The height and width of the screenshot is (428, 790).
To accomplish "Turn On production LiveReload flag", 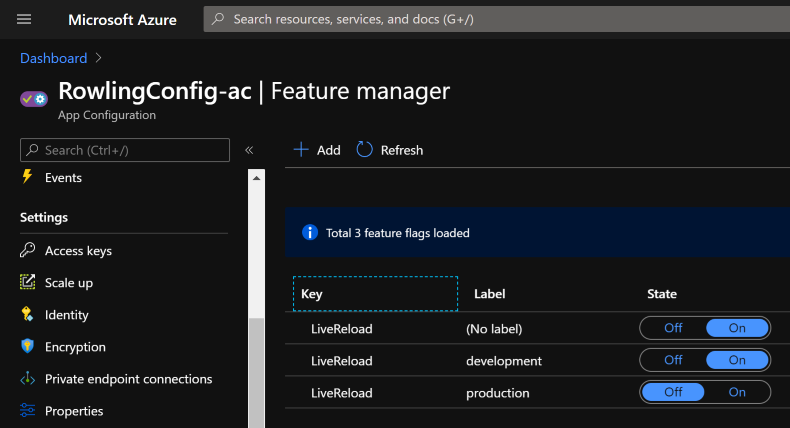I will [737, 392].
